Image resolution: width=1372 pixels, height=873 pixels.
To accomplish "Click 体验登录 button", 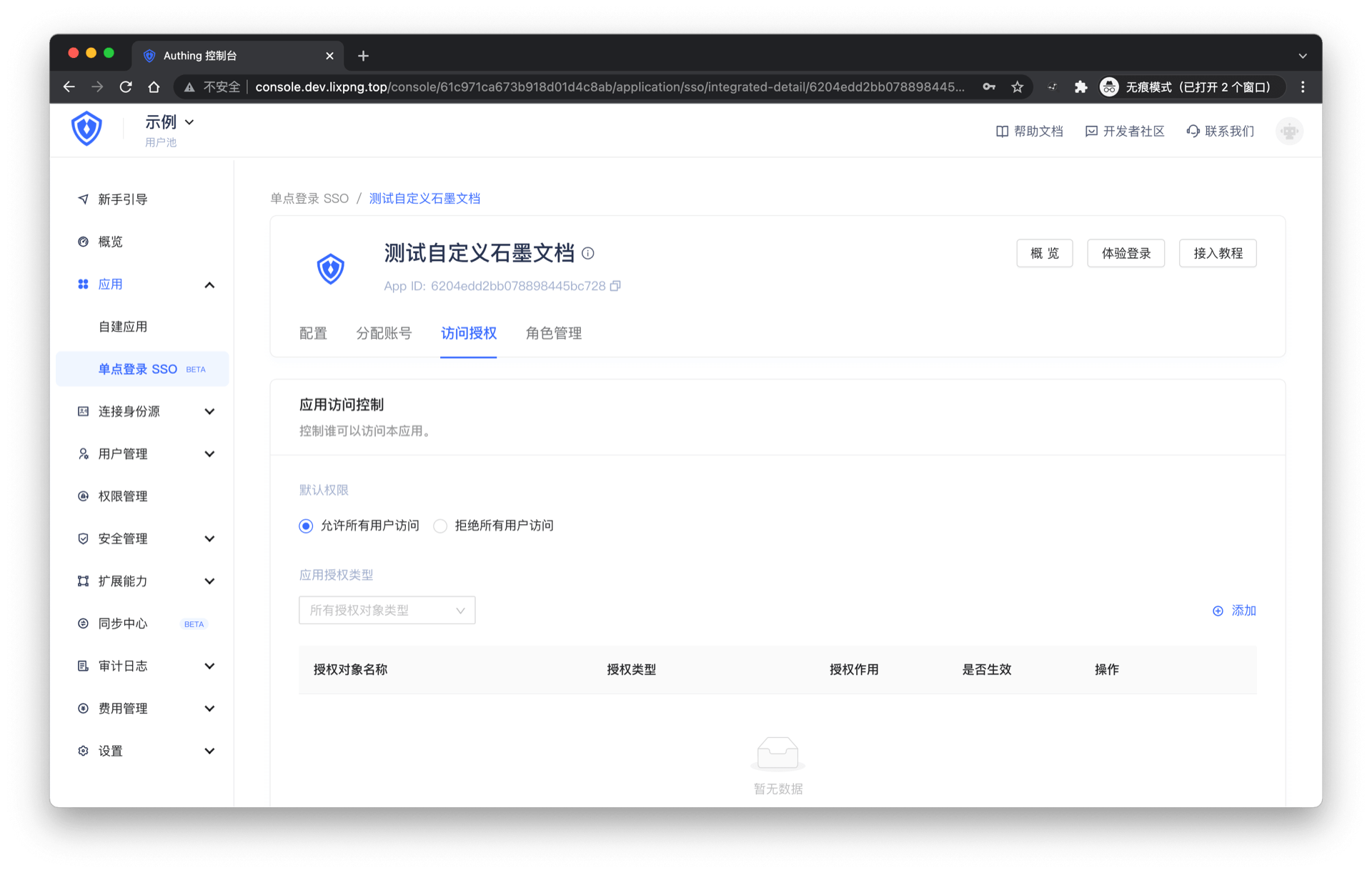I will pos(1125,254).
